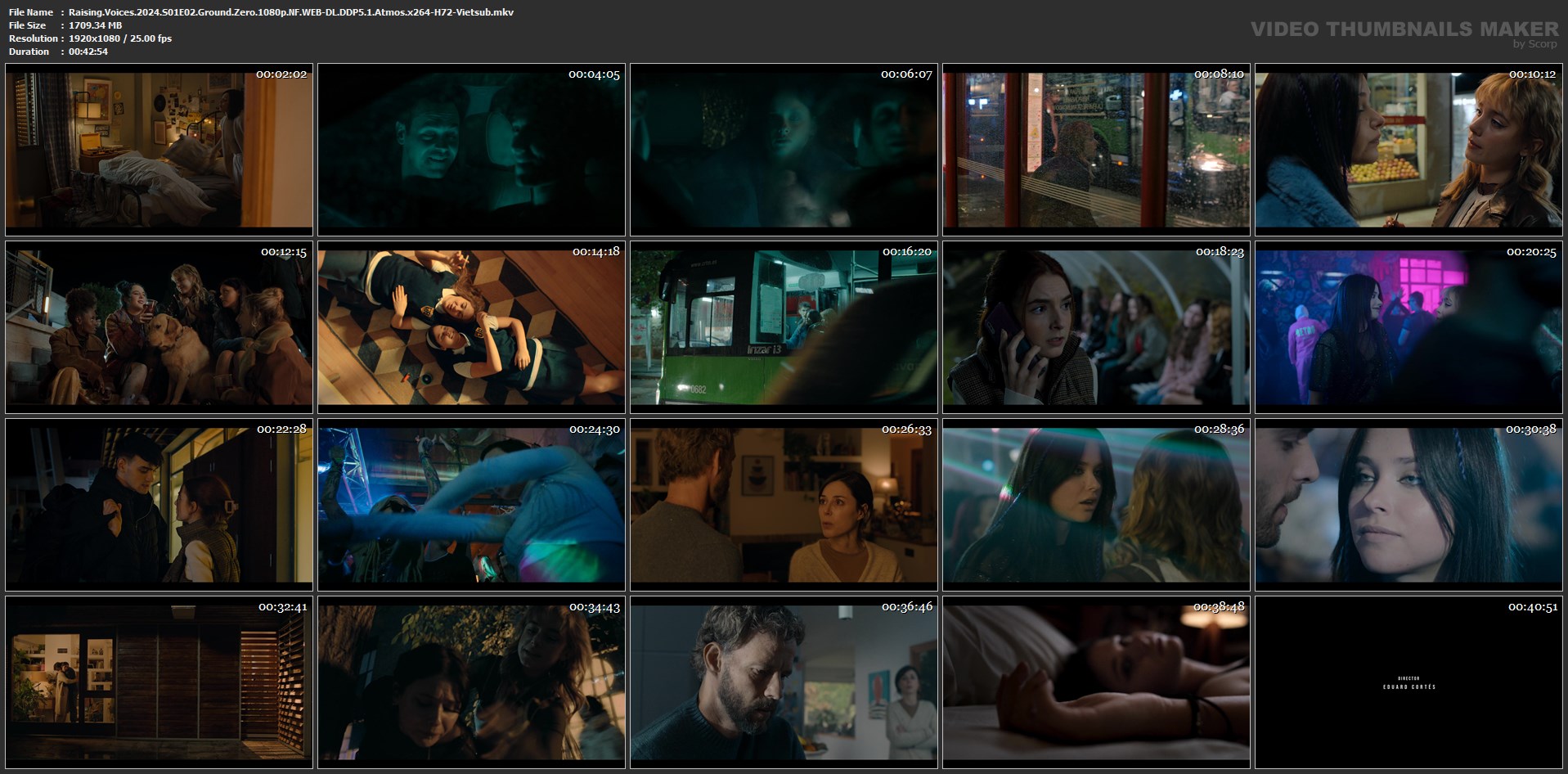
Task: Select the thumbnail at 00:06:07
Action: click(784, 150)
